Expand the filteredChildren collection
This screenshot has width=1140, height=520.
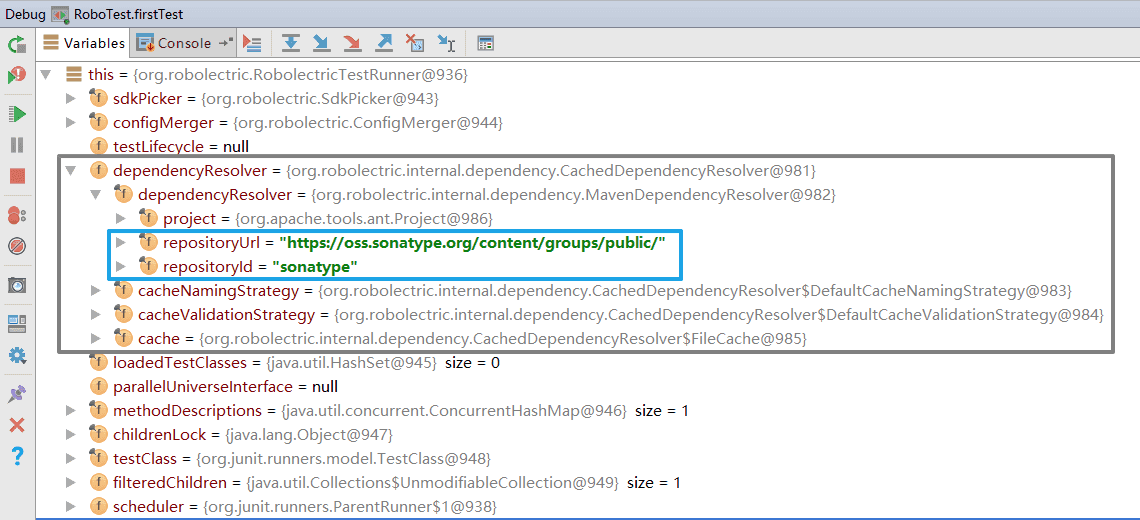tap(71, 482)
